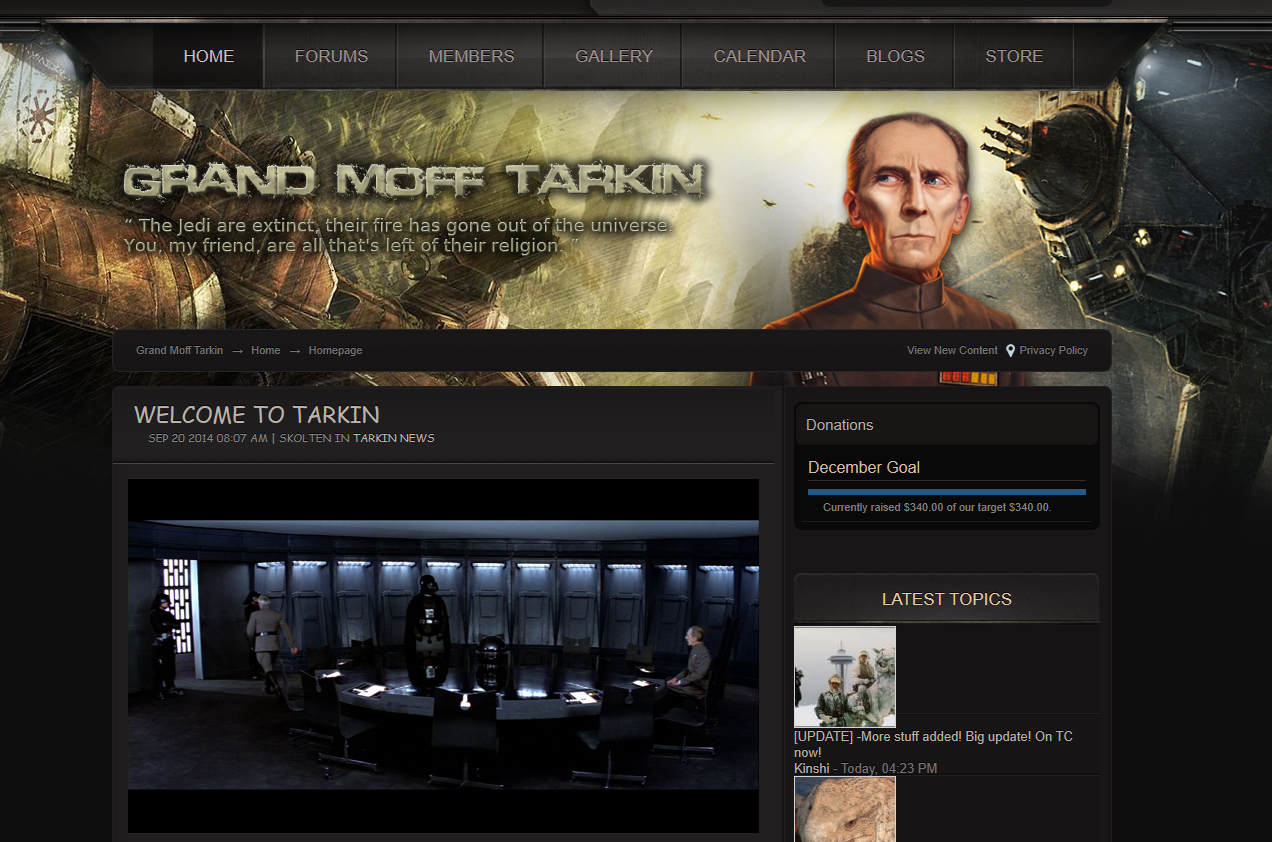Go to the BLOGS tab

coord(895,56)
